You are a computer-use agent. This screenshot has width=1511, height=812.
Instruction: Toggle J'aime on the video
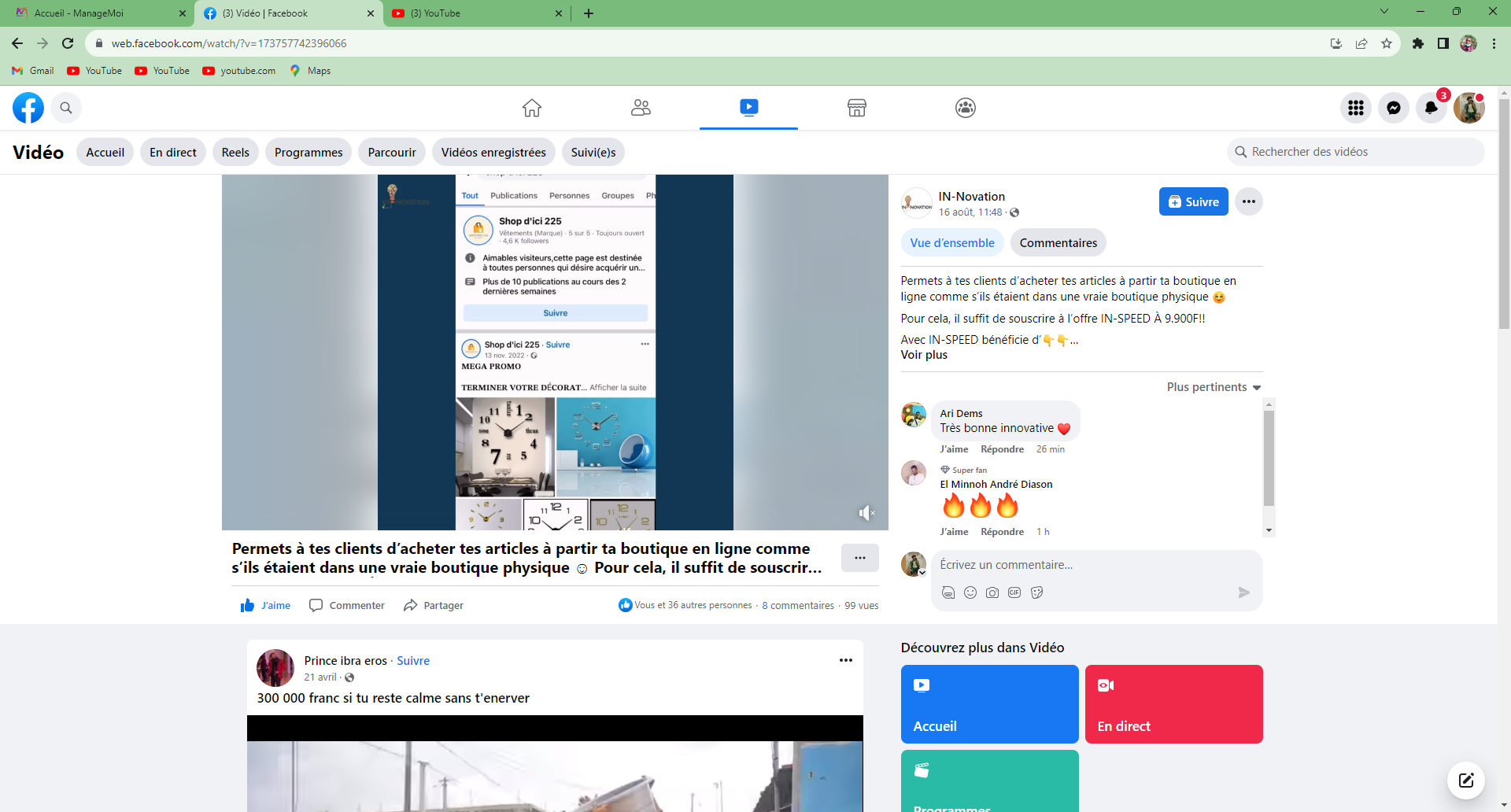click(x=265, y=605)
